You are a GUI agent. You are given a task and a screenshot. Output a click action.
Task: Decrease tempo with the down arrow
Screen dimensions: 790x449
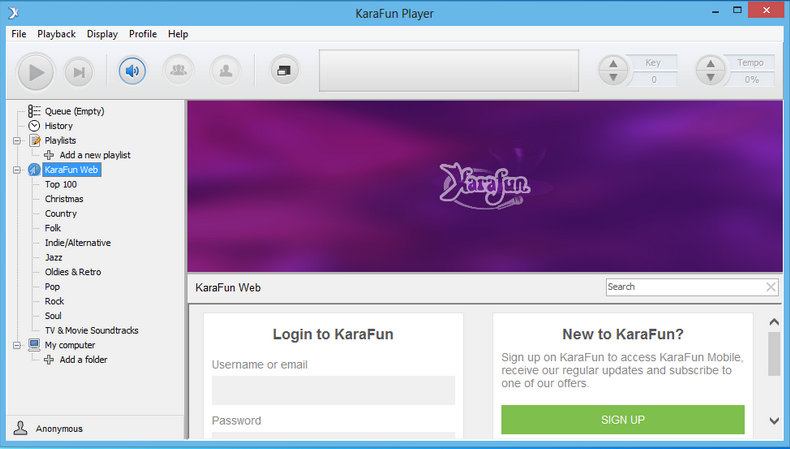(x=710, y=77)
